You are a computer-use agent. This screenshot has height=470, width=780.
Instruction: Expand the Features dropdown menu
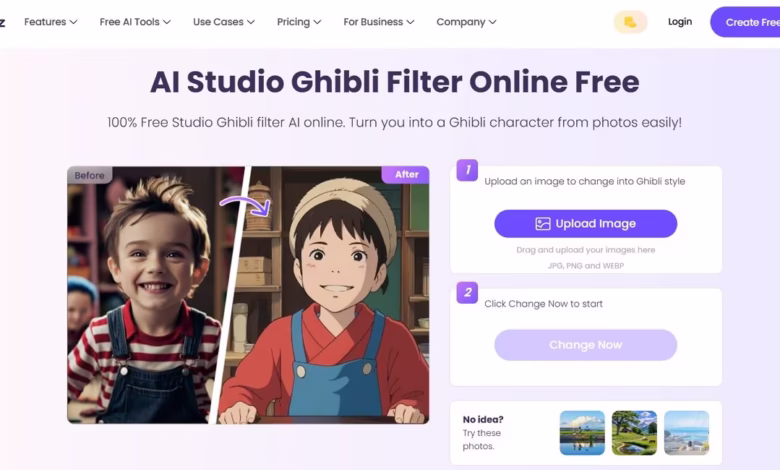coord(50,22)
